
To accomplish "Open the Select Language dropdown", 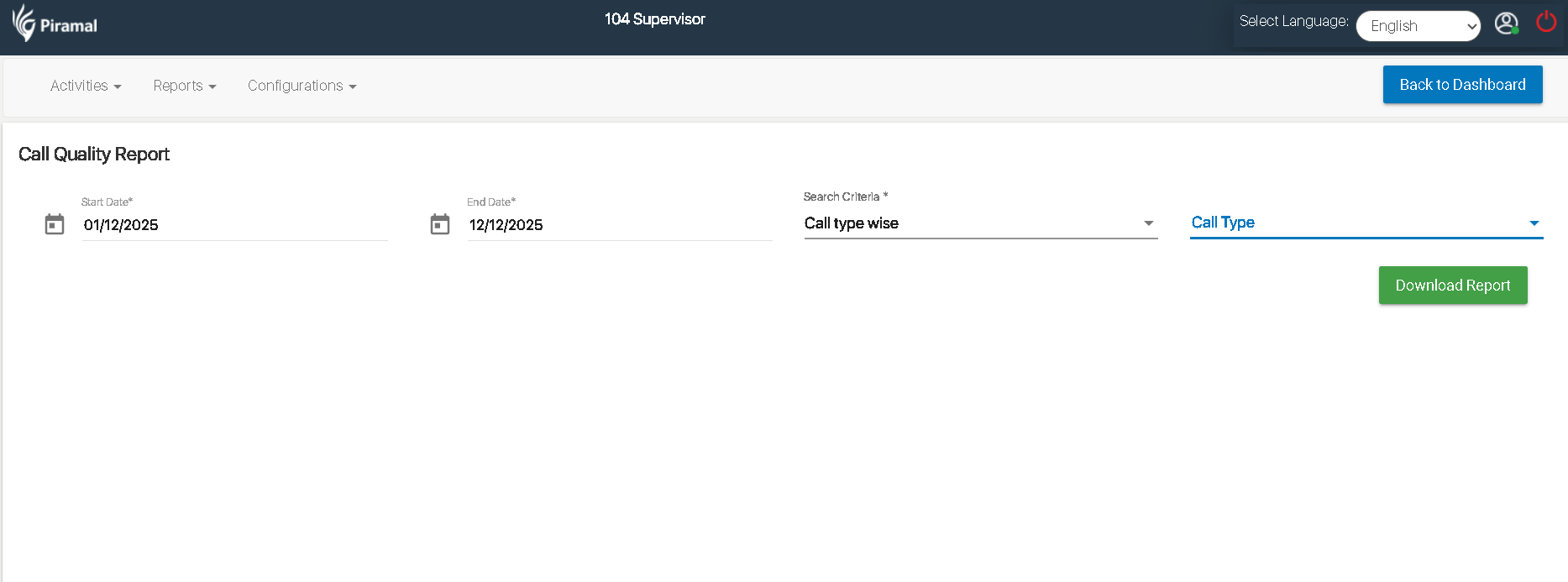I will coord(1418,26).
